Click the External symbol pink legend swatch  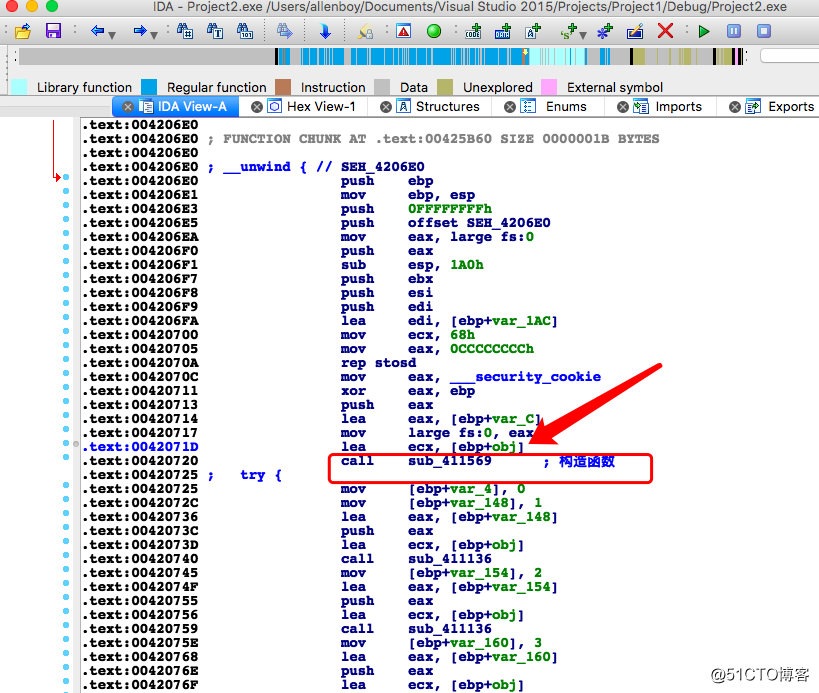click(549, 87)
